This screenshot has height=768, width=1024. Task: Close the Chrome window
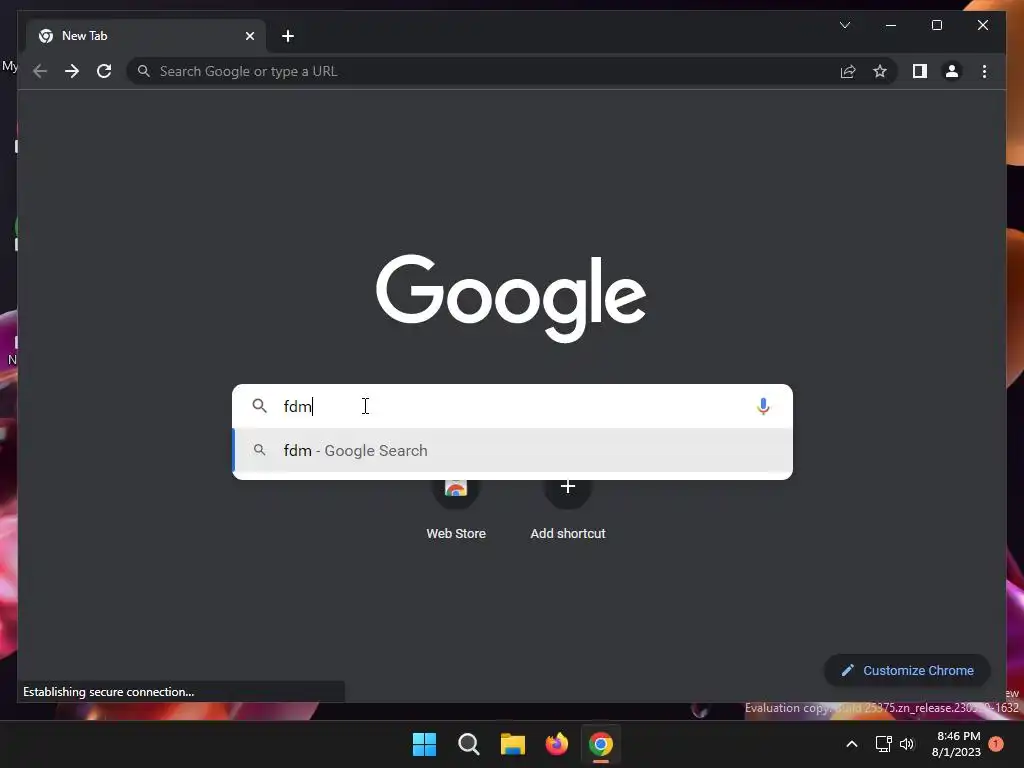pyautogui.click(x=983, y=25)
